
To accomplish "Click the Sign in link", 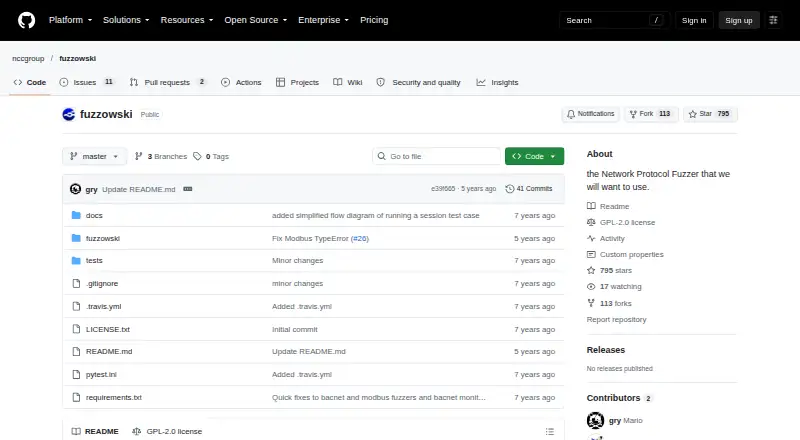I will (x=694, y=20).
